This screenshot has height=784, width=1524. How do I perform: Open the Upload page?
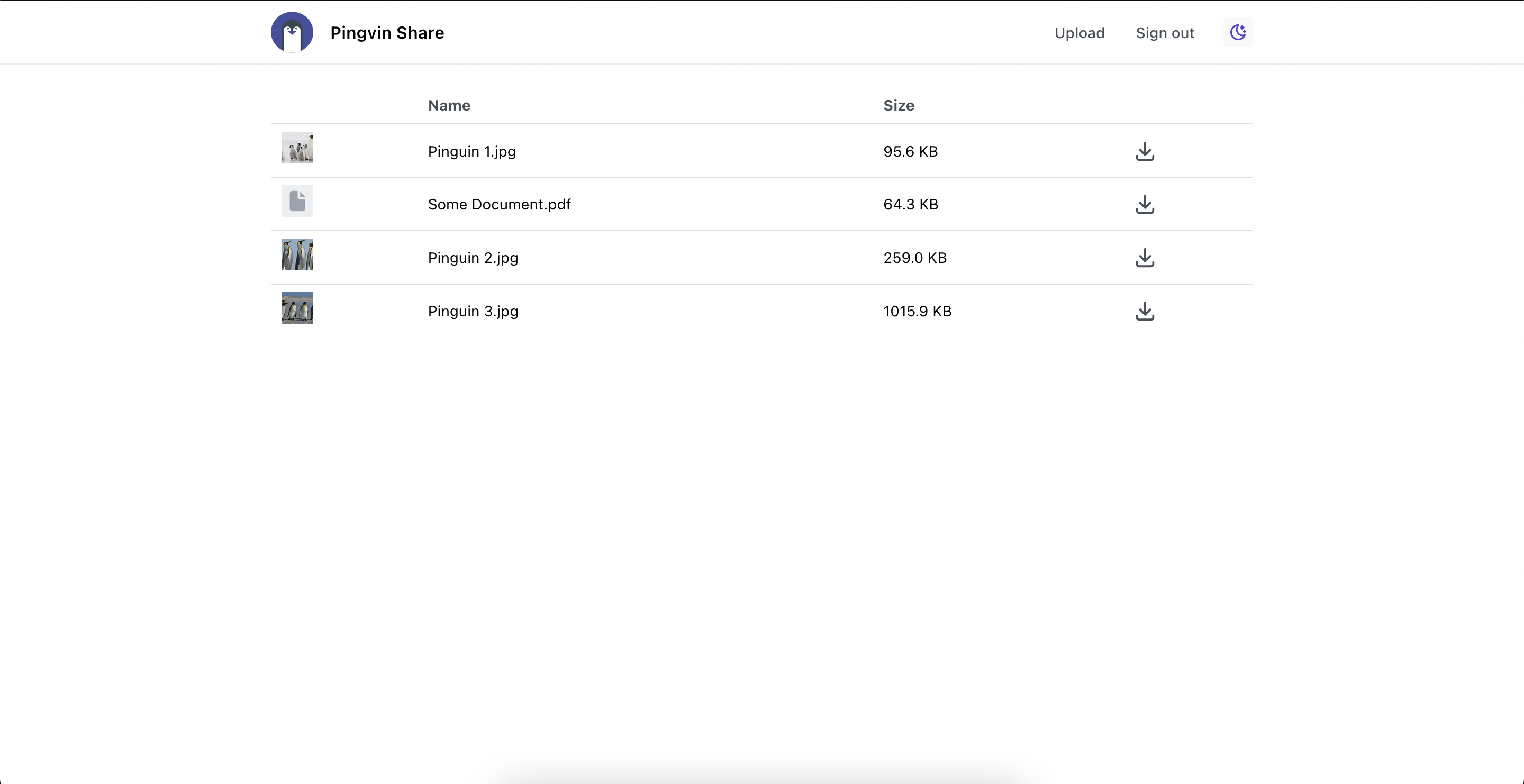1079,33
